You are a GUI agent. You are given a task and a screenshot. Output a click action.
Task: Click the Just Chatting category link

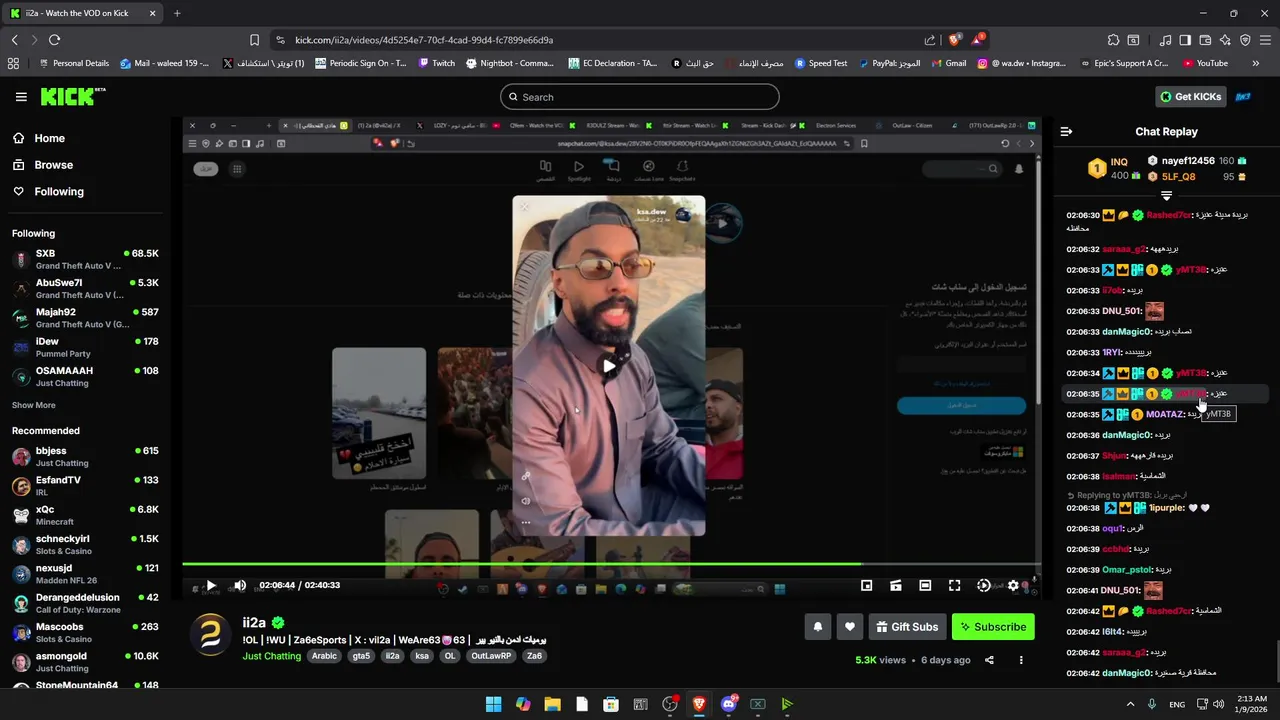point(271,656)
